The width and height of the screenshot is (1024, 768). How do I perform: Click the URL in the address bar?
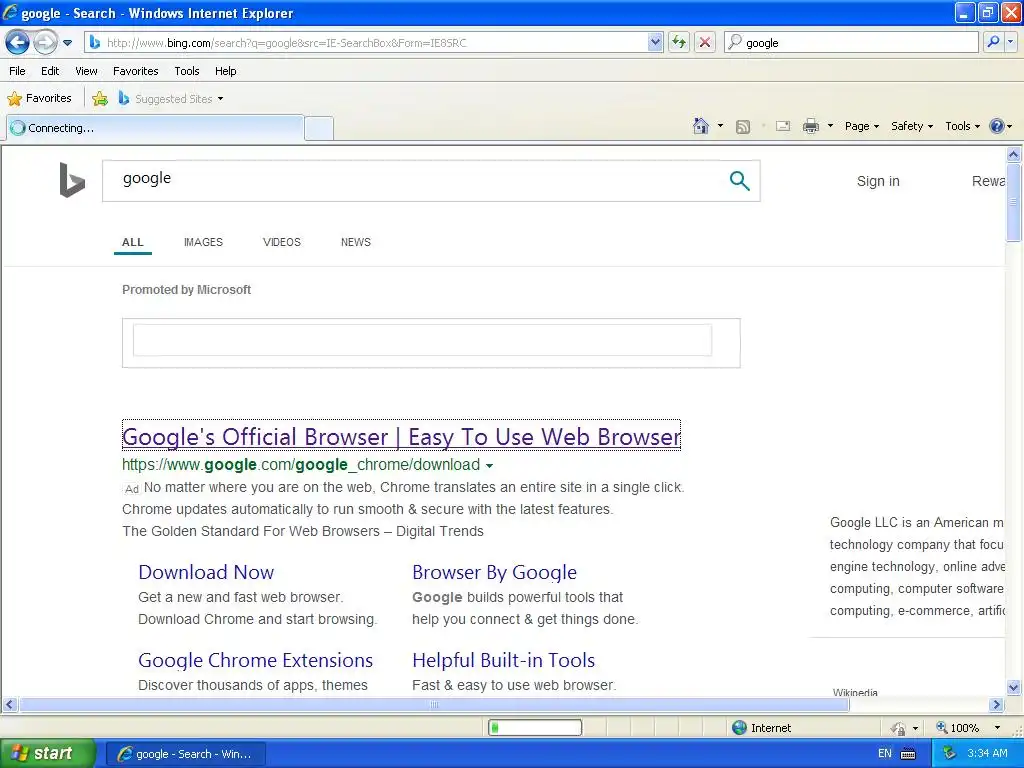tap(287, 43)
